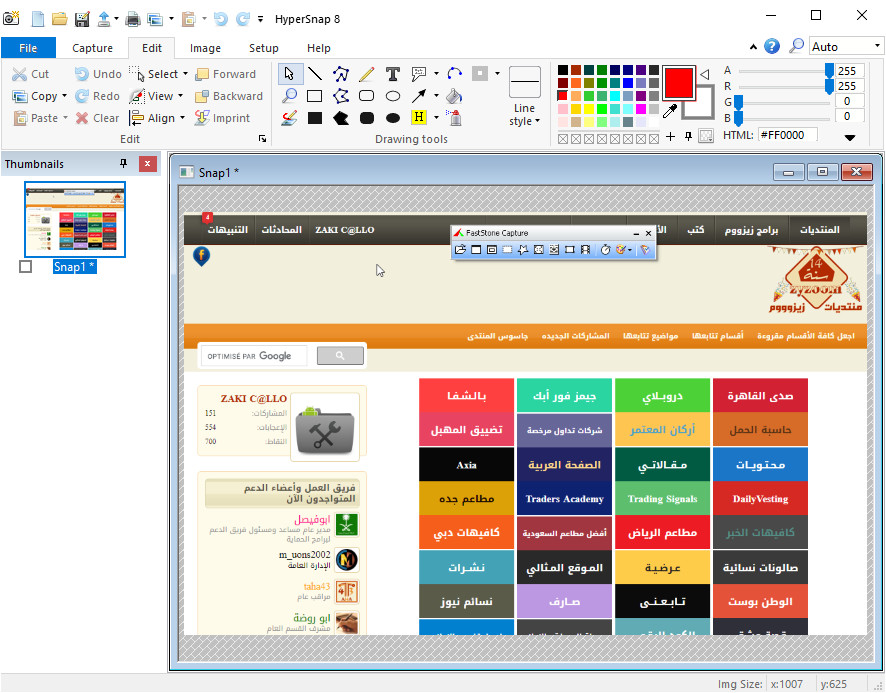This screenshot has height=693, width=886.
Task: Pin the Thumbnails panel
Action: click(123, 163)
